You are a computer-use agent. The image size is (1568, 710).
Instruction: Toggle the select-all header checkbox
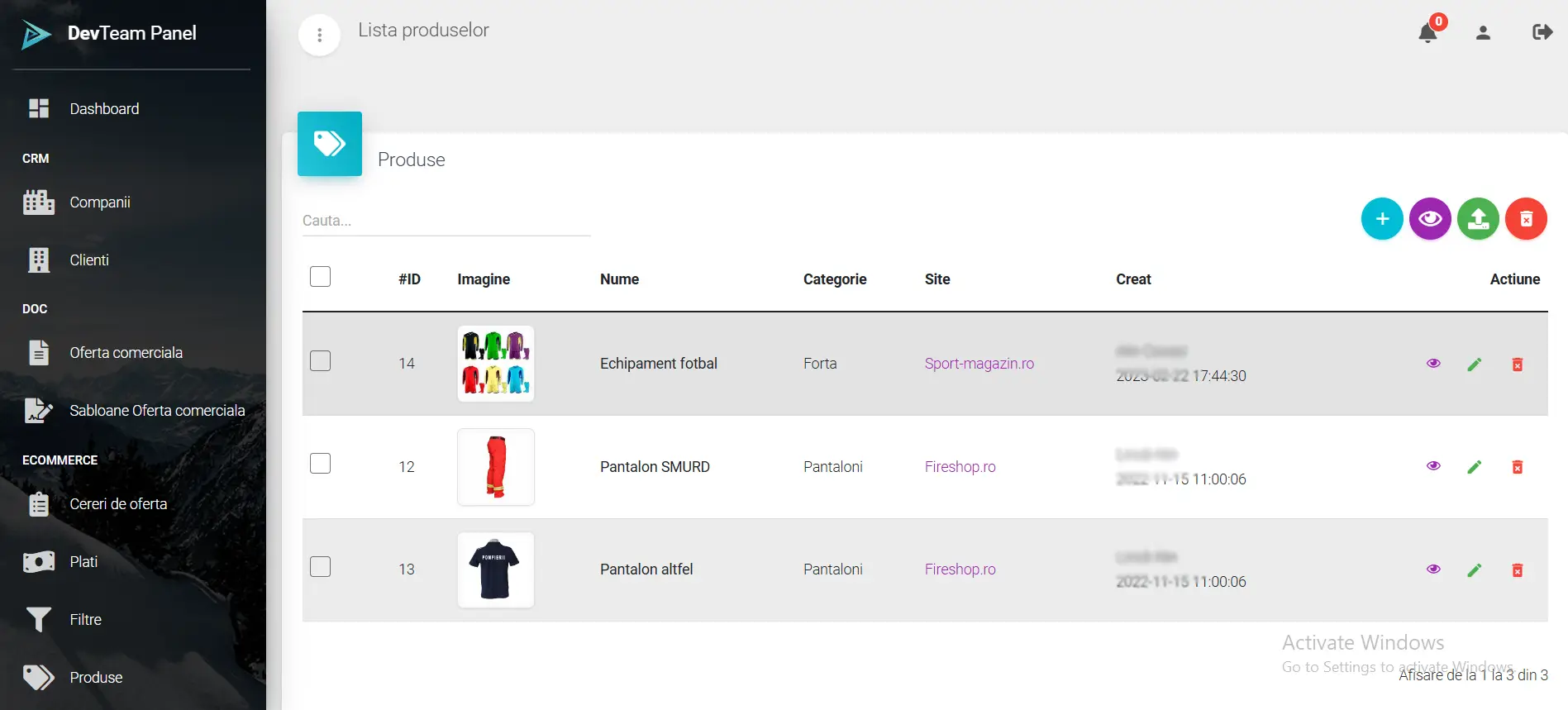(320, 277)
